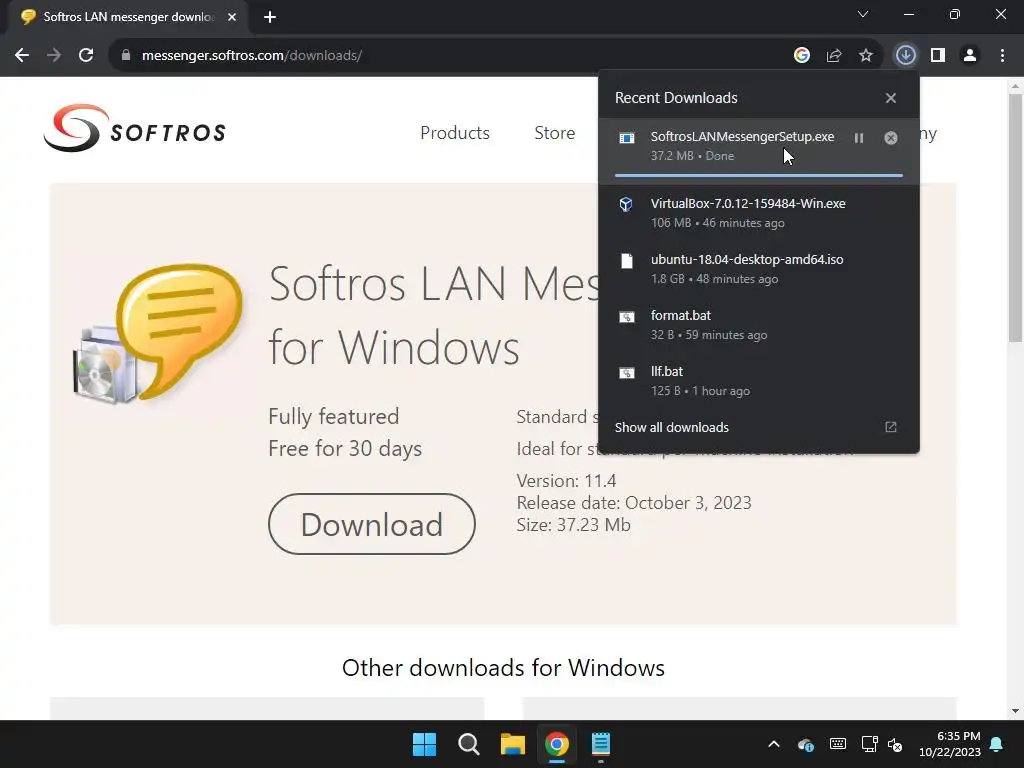
Task: Click the network display tray icon
Action: point(869,744)
